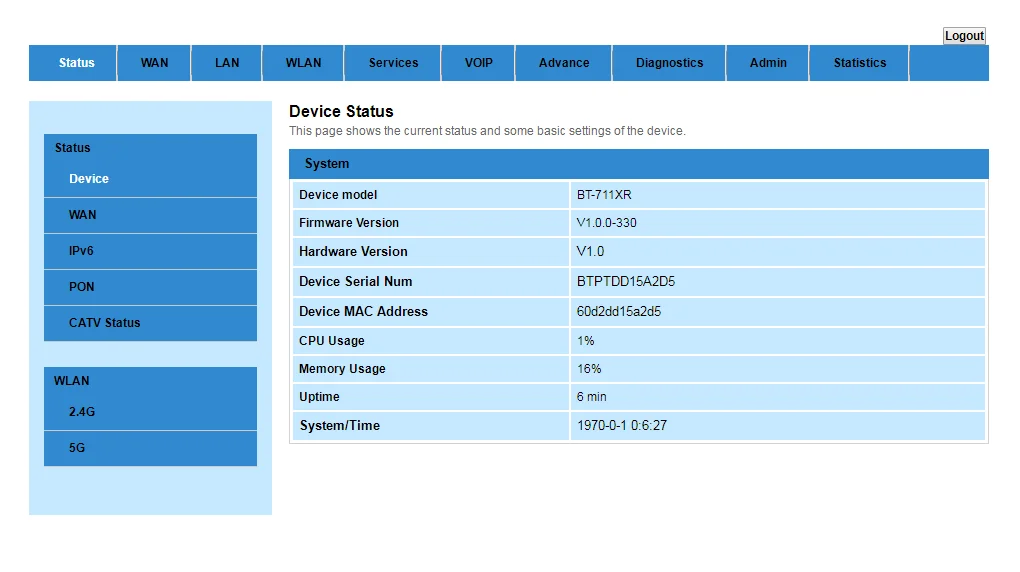
Task: Go to the WLAN top navigation tab
Action: click(x=303, y=63)
